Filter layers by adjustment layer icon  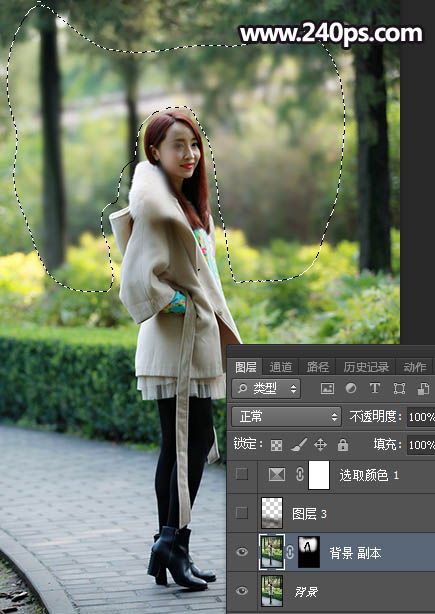click(351, 388)
